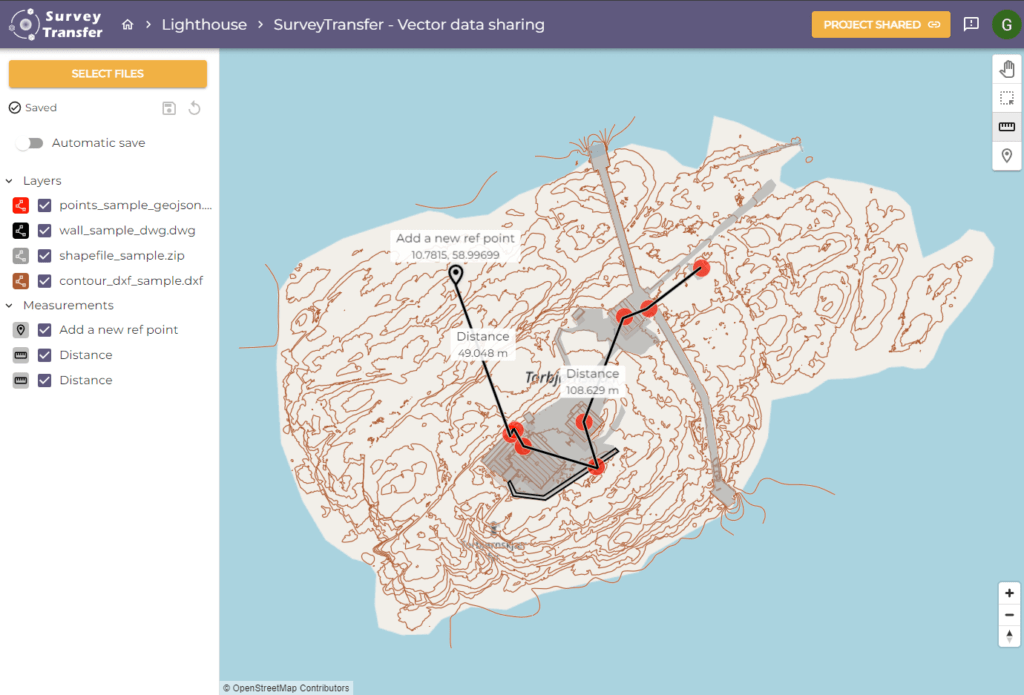
Task: Select the rectangular area selection tool
Action: point(1007,98)
